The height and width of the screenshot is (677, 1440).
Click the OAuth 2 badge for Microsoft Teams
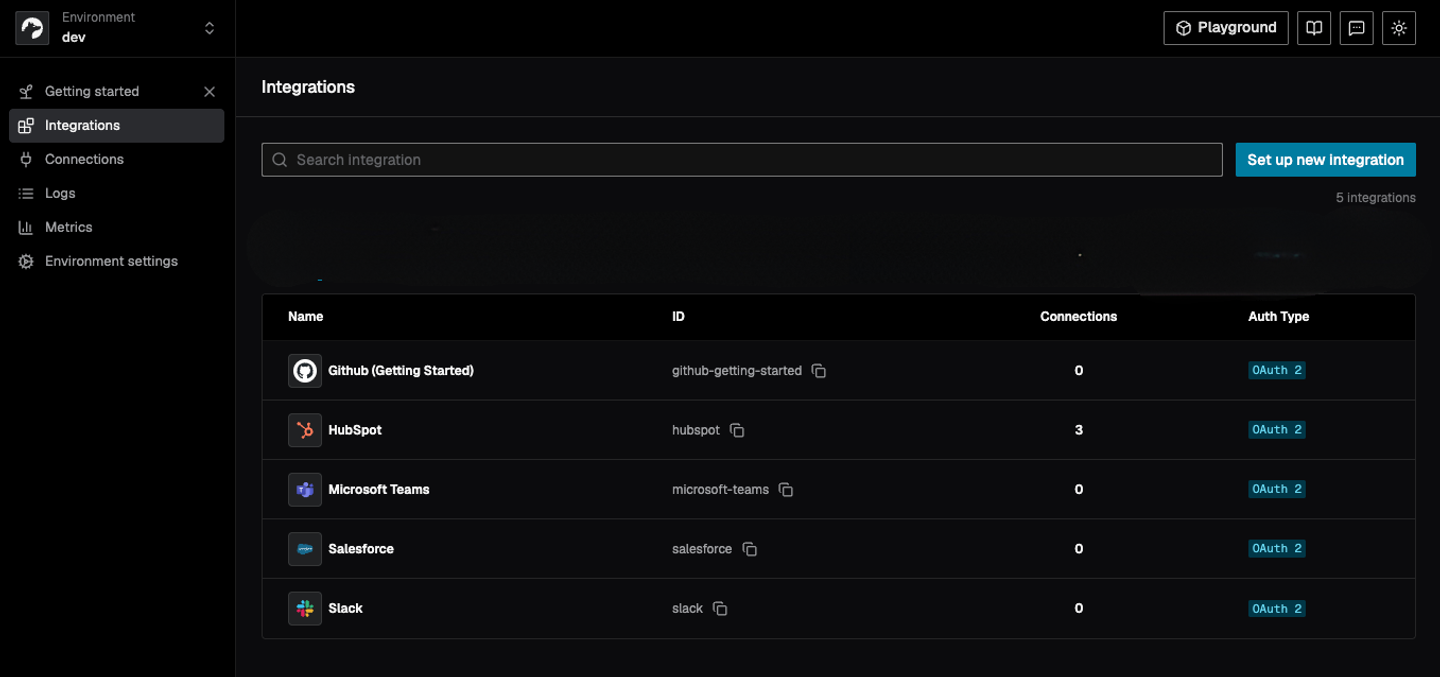(1277, 490)
